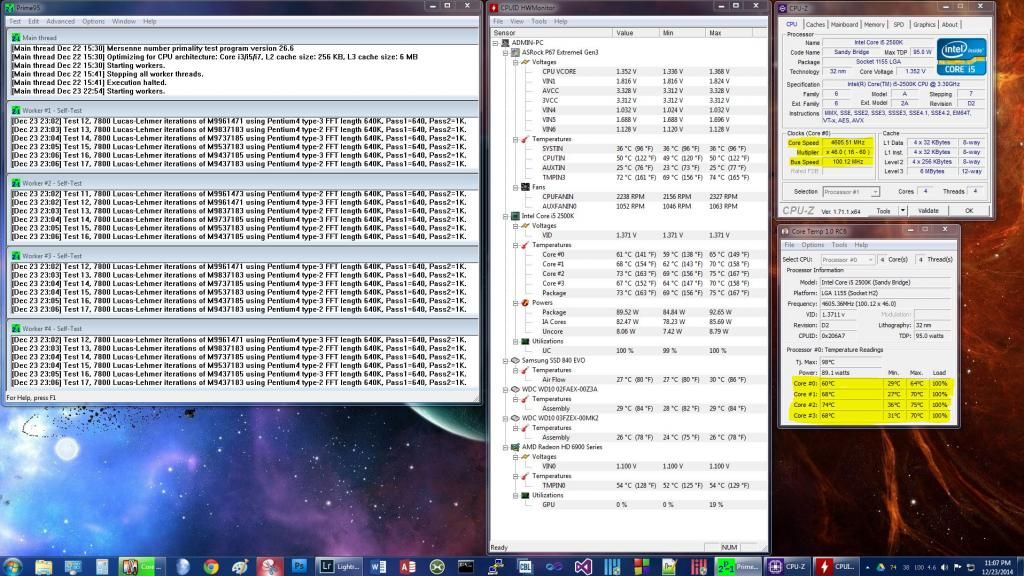
Task: Switch to the Graphics tab in CPU-Z
Action: pos(924,25)
